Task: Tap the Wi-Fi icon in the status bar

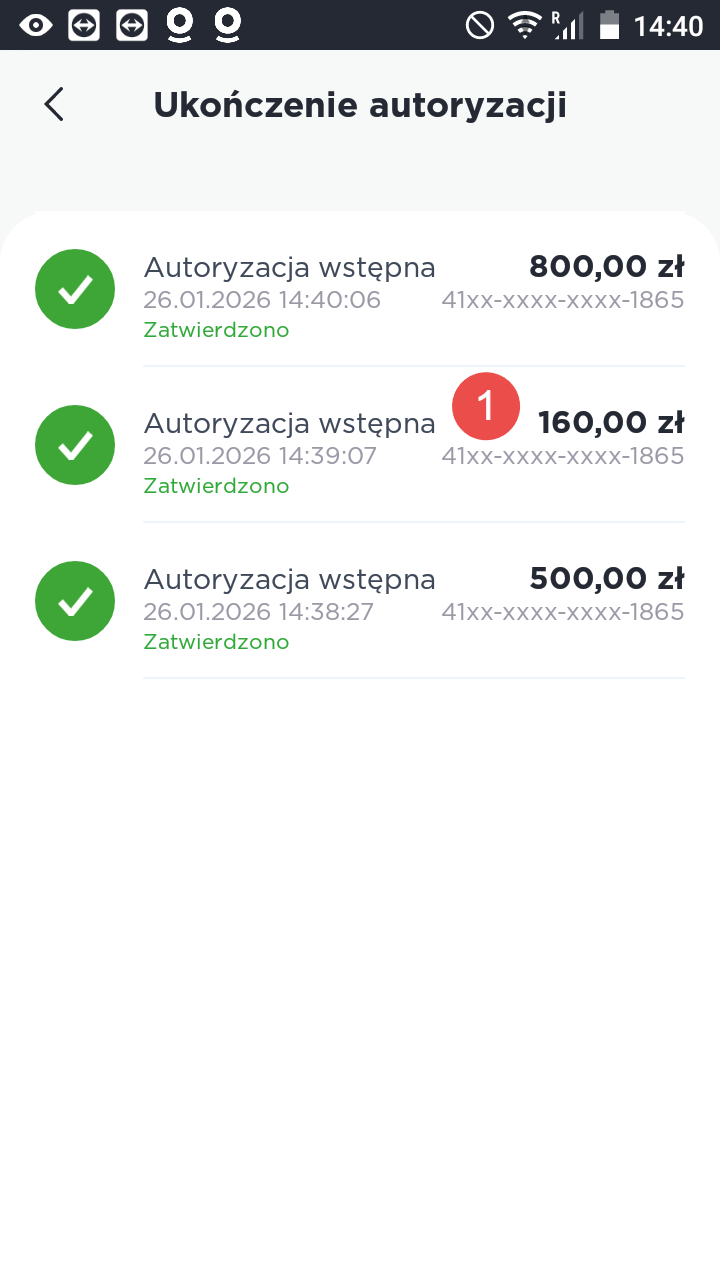Action: 524,25
